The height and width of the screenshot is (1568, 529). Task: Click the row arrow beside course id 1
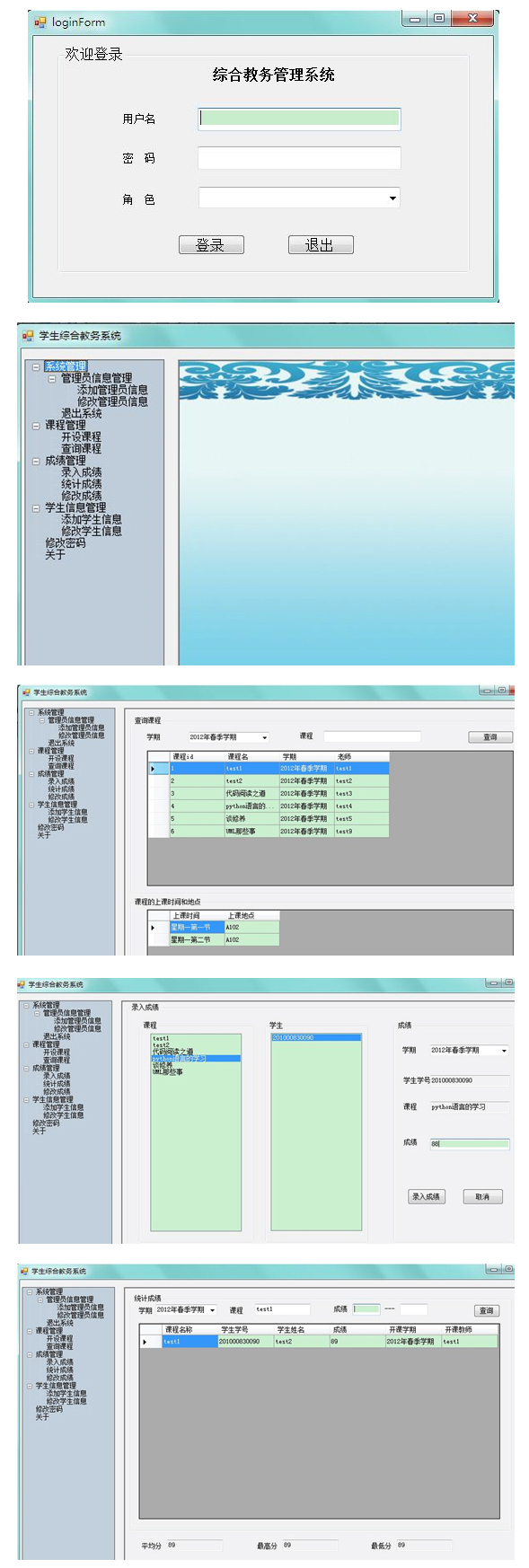click(x=153, y=769)
